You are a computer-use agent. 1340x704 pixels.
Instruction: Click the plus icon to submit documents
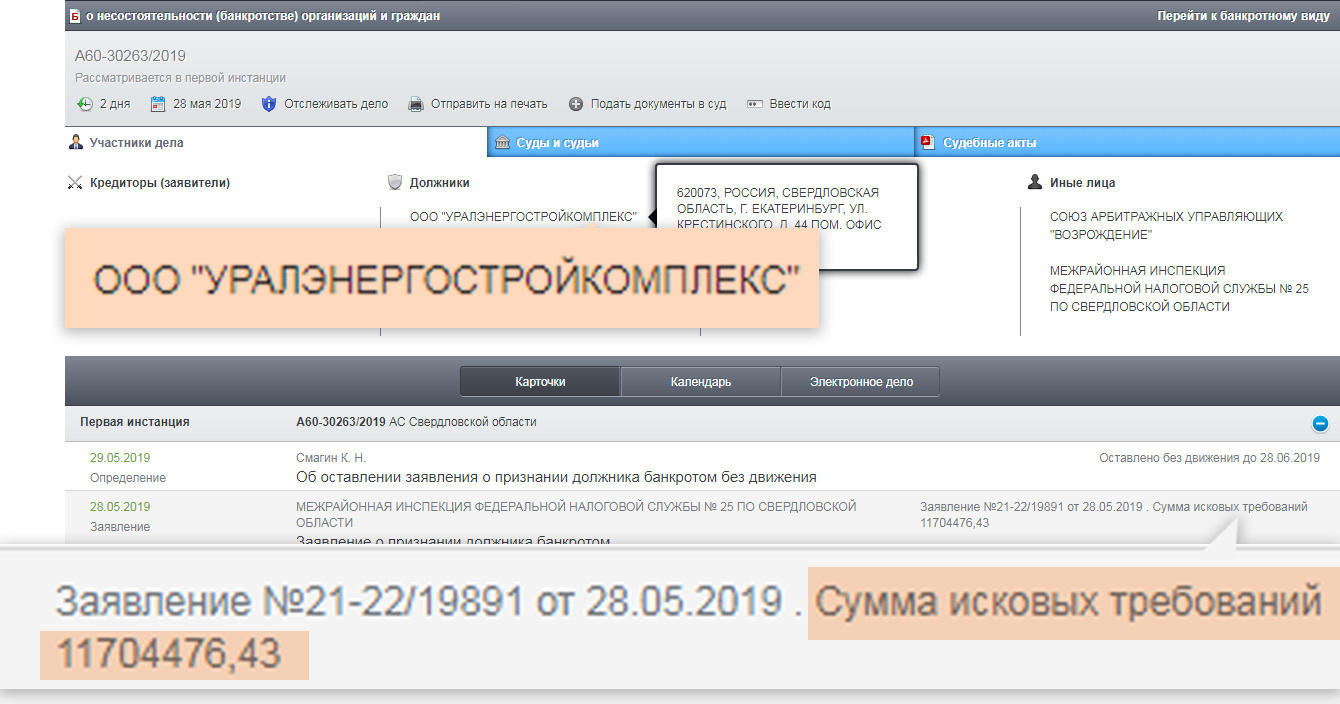pos(576,104)
